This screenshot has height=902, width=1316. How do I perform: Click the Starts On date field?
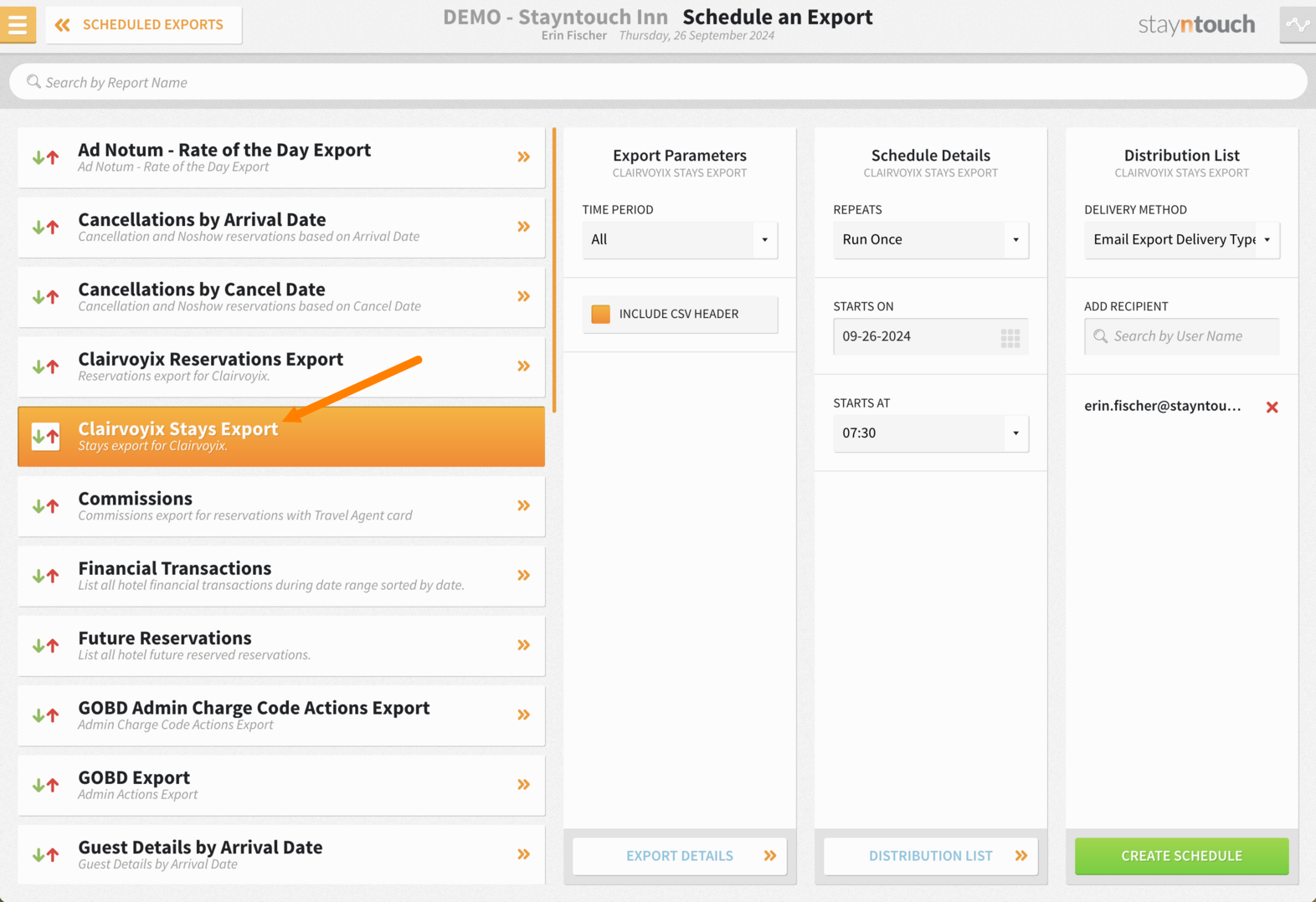pos(931,336)
